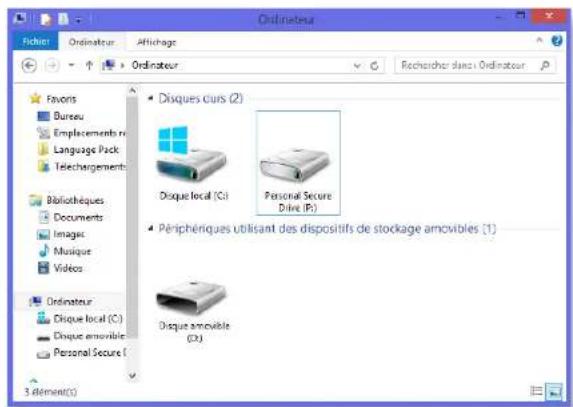Collapse the Disques durs group
This screenshot has width=573, height=407.
(150, 98)
